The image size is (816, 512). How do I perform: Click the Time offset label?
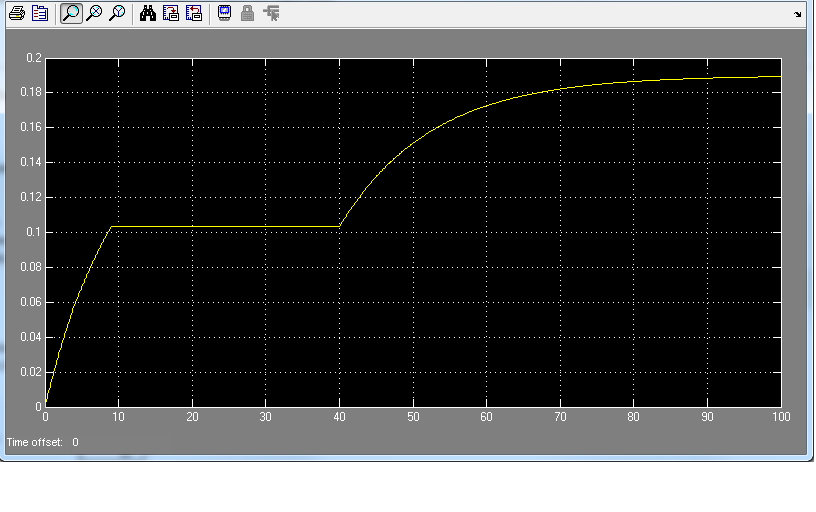[35, 441]
